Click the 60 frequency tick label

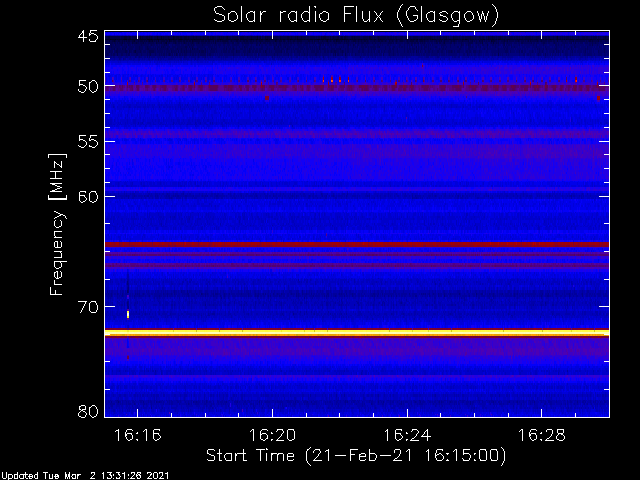88,197
